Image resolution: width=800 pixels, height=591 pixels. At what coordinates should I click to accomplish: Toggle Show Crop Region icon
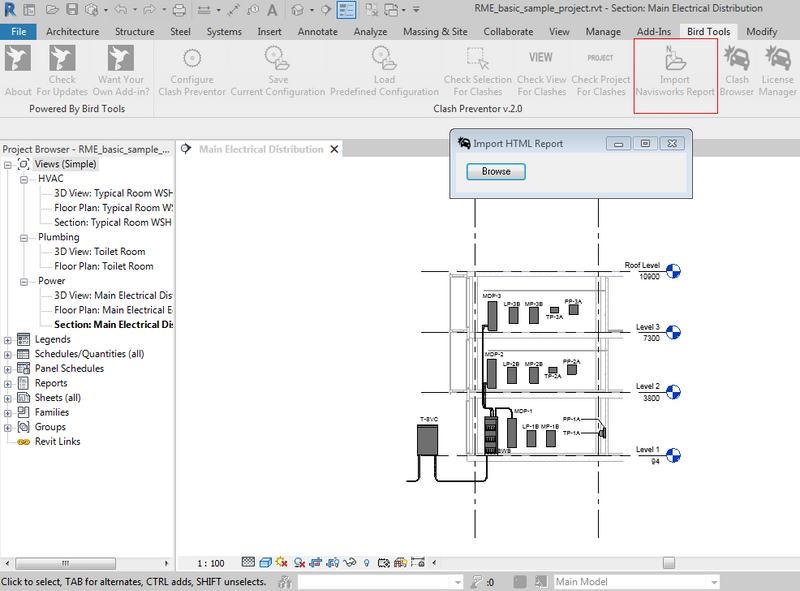click(x=333, y=563)
